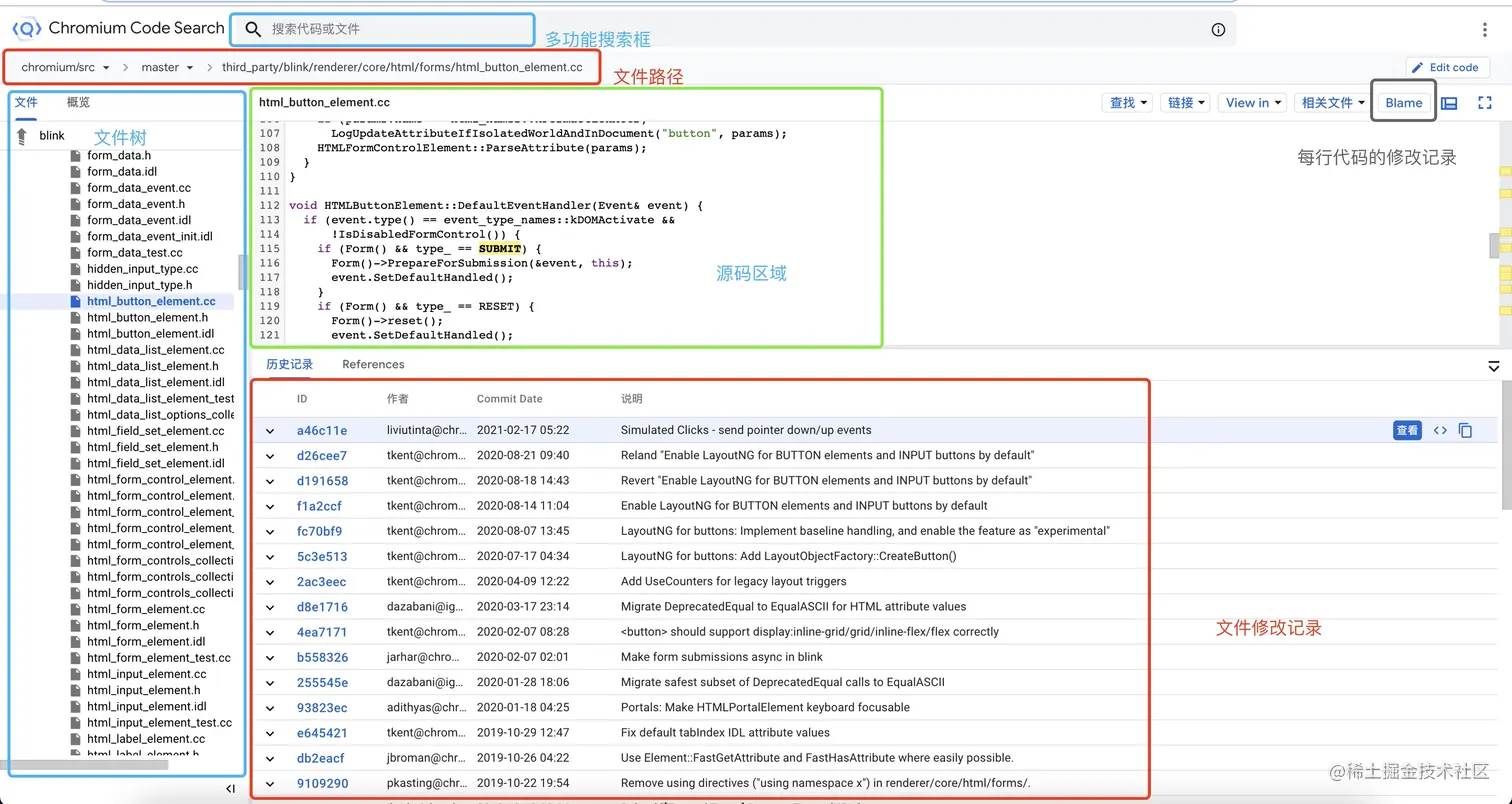Open the 相关文件 dropdown

click(x=1332, y=103)
